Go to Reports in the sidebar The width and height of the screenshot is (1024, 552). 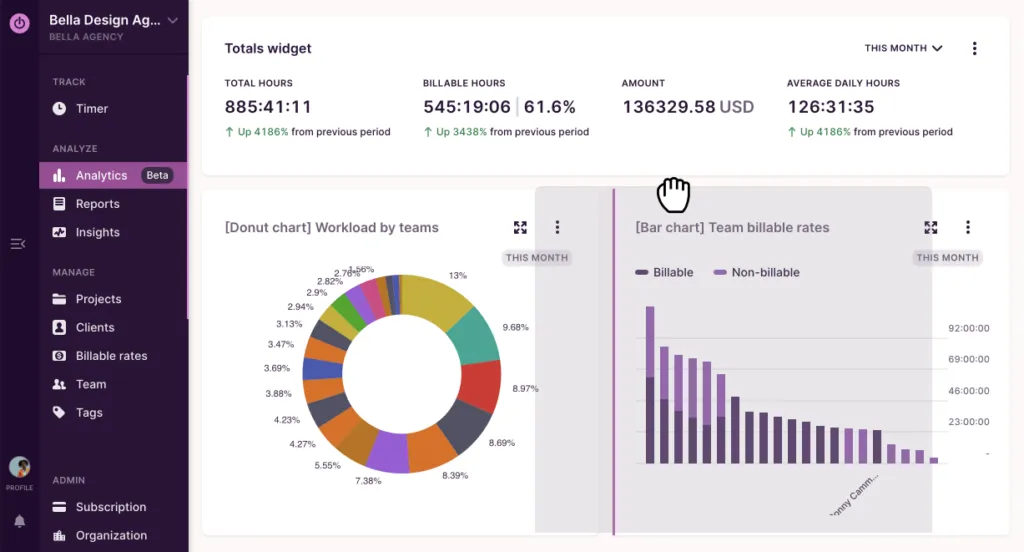97,204
